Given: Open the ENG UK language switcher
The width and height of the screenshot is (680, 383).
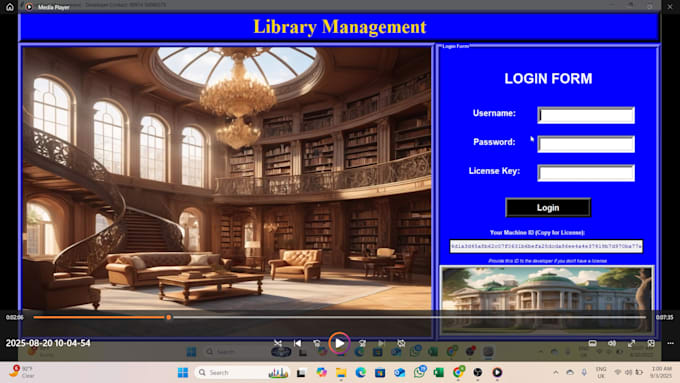Looking at the screenshot, I should pyautogui.click(x=601, y=373).
